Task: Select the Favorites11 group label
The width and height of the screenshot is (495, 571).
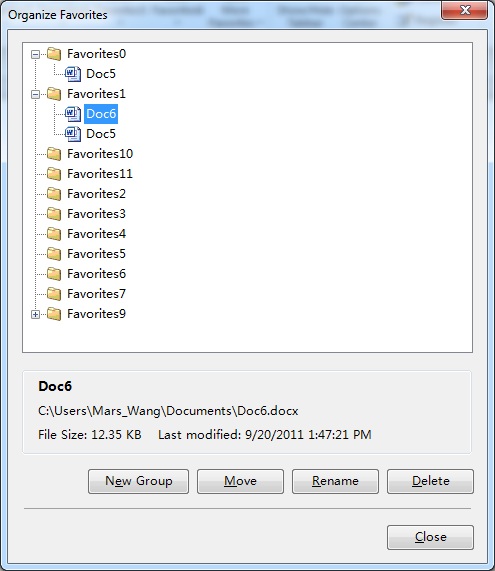Action: click(100, 174)
